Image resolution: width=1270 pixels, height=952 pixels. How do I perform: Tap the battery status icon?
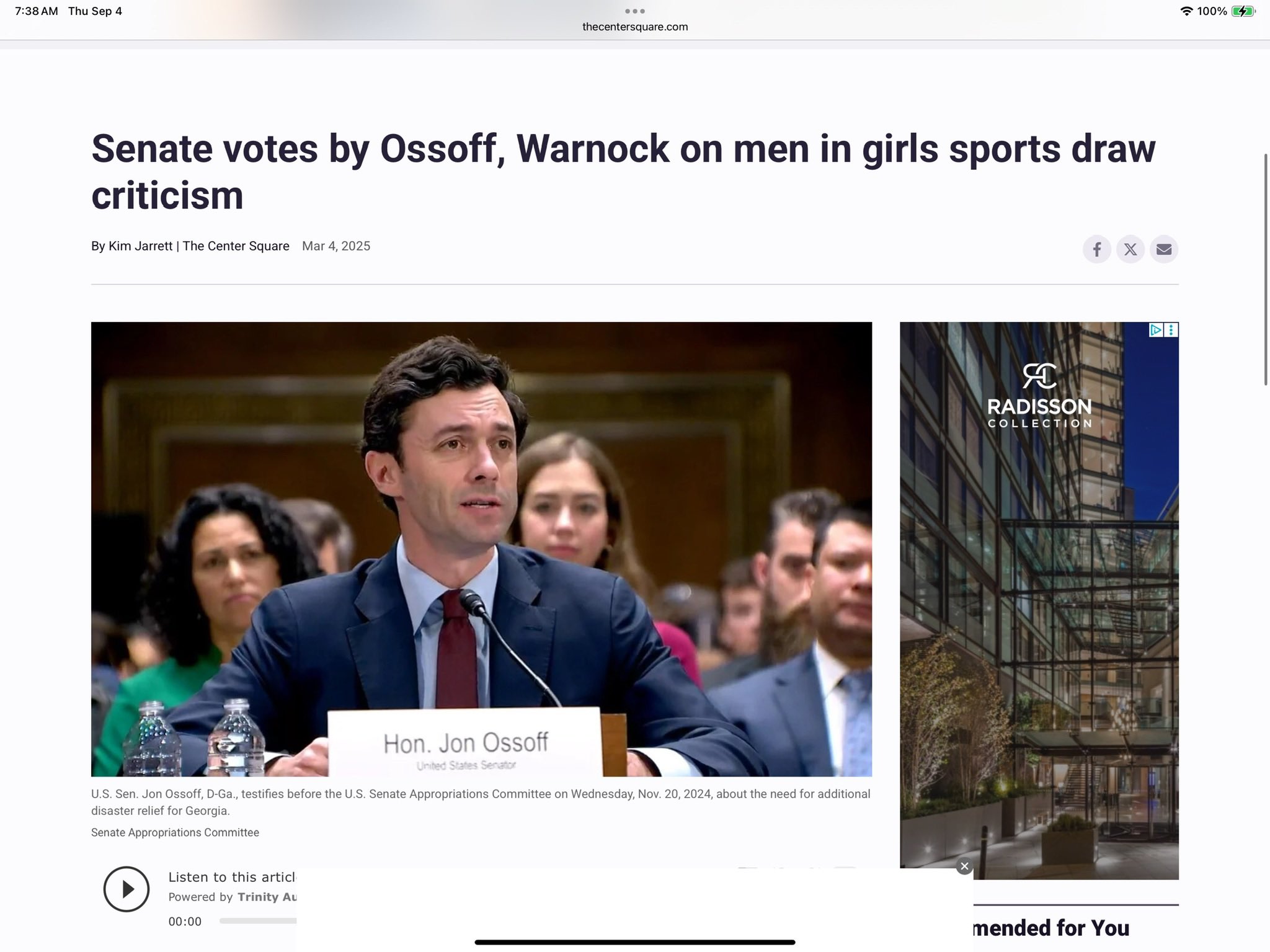pyautogui.click(x=1243, y=11)
